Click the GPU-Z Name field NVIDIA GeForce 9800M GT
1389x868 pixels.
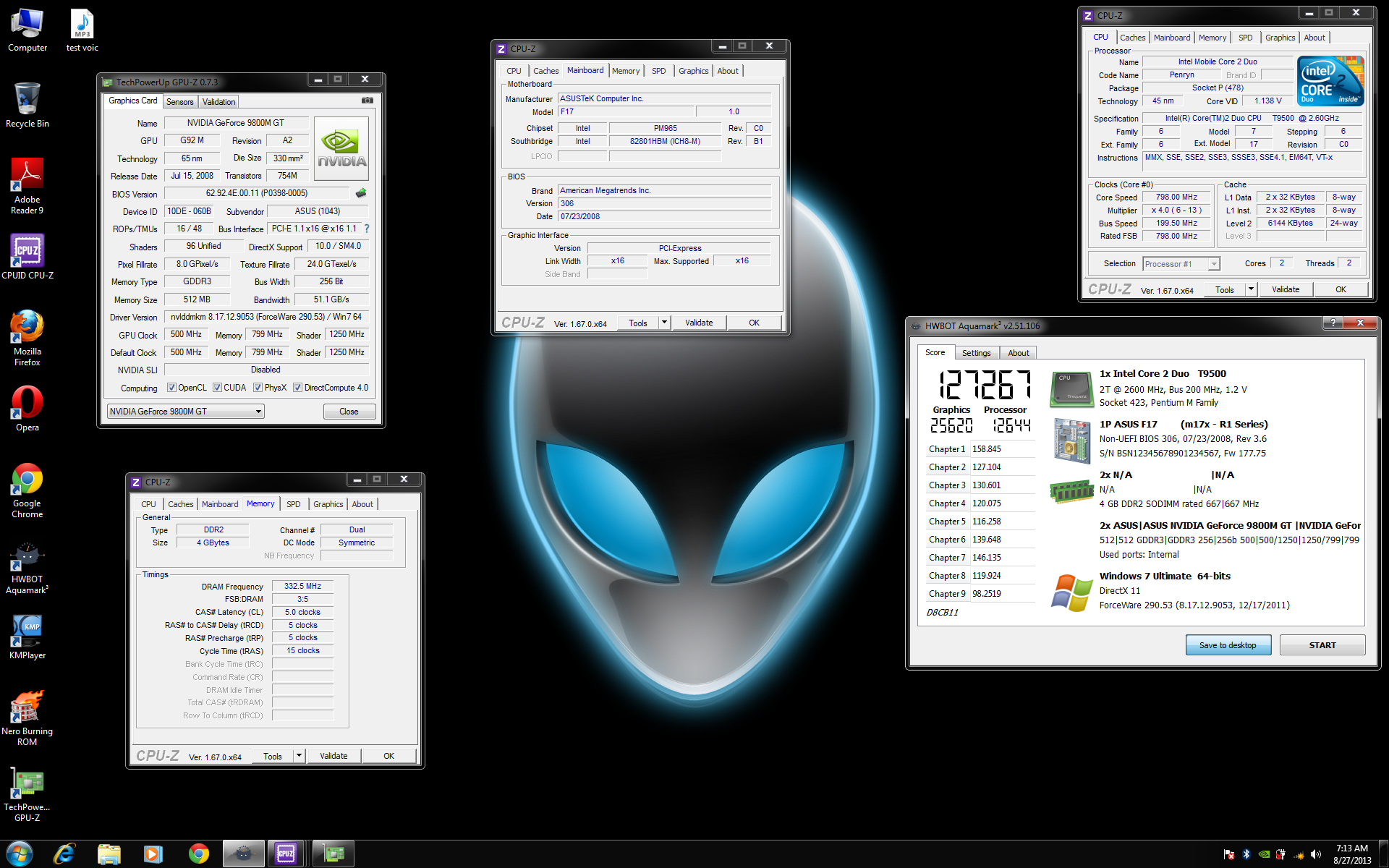tap(236, 123)
